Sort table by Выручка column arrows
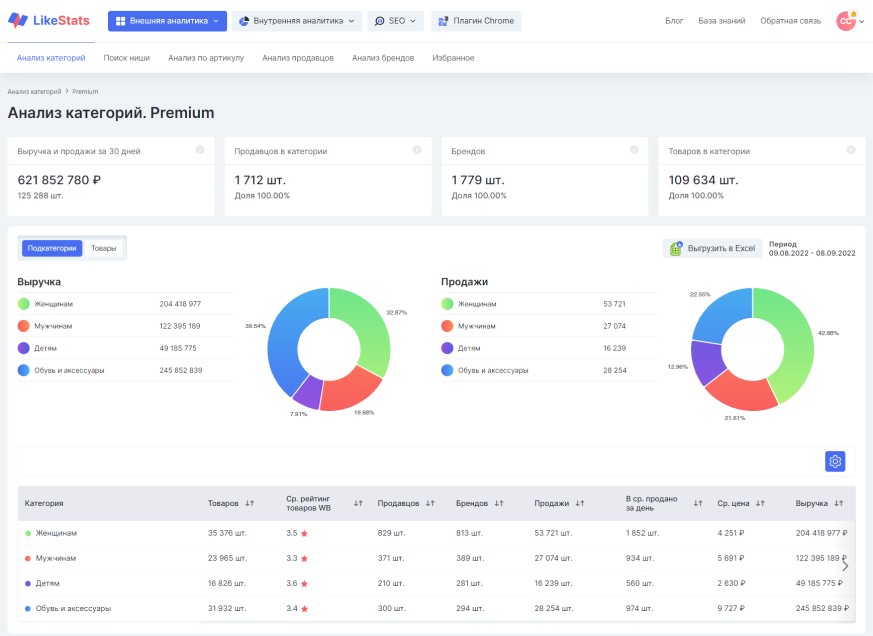 (x=838, y=503)
